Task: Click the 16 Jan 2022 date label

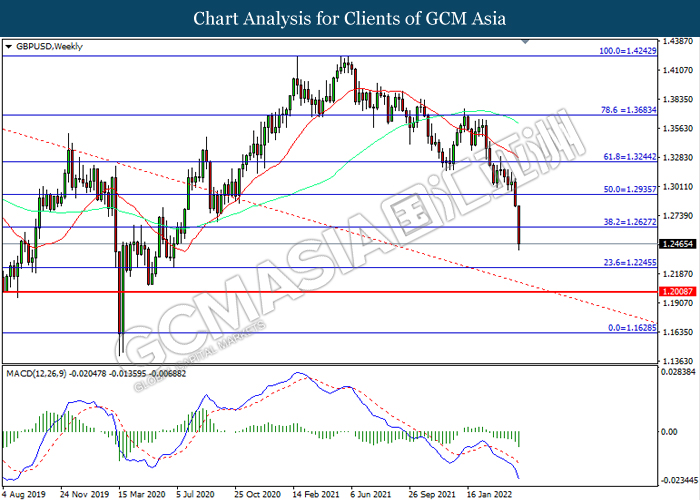Action: [x=490, y=494]
